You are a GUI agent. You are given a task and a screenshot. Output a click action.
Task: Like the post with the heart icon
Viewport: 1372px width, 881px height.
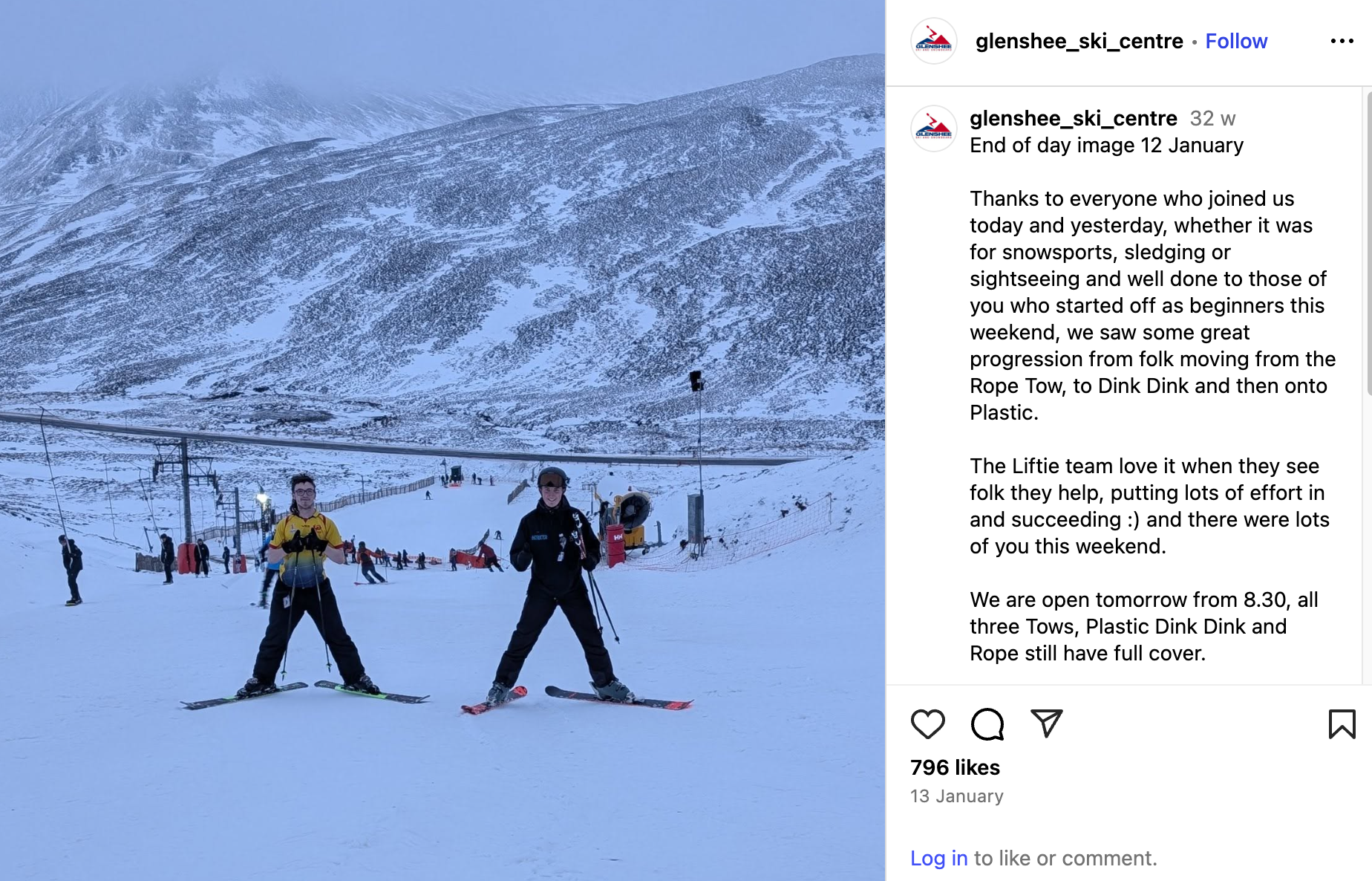pyautogui.click(x=927, y=724)
